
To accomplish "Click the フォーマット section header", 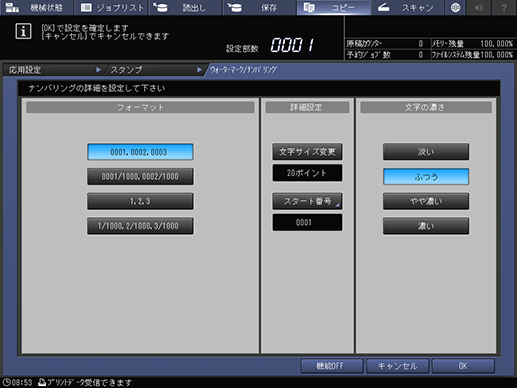I will click(140, 107).
